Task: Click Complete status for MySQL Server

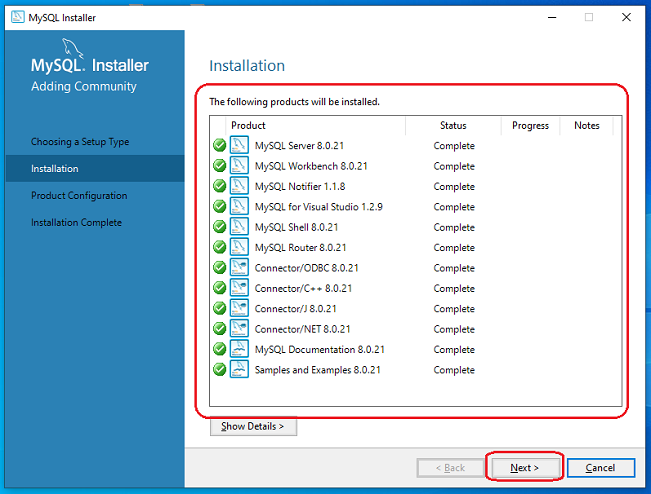Action: pyautogui.click(x=454, y=146)
